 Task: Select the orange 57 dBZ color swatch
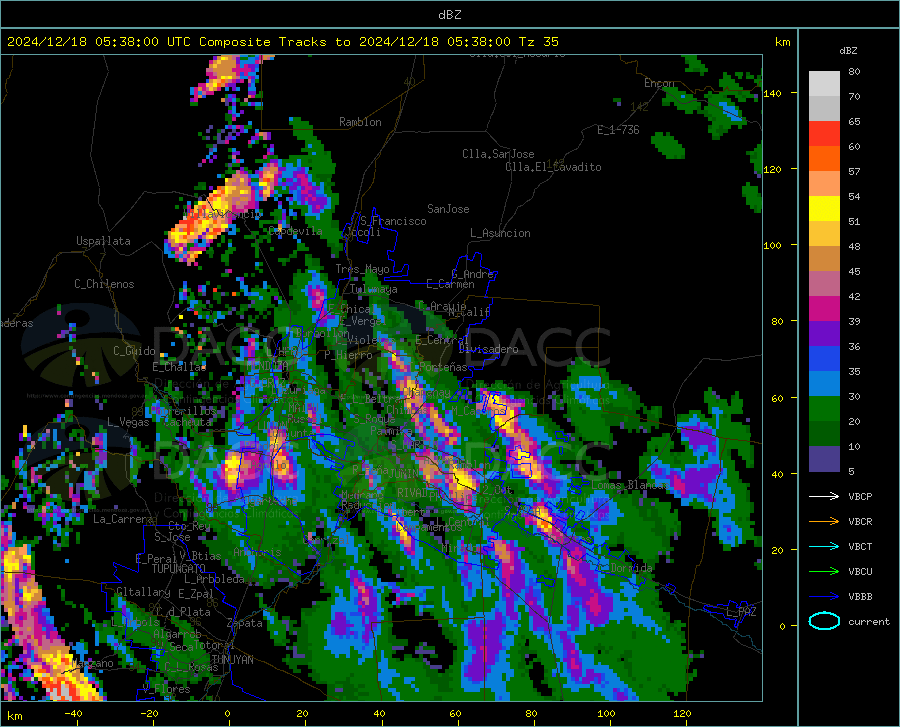(x=824, y=159)
